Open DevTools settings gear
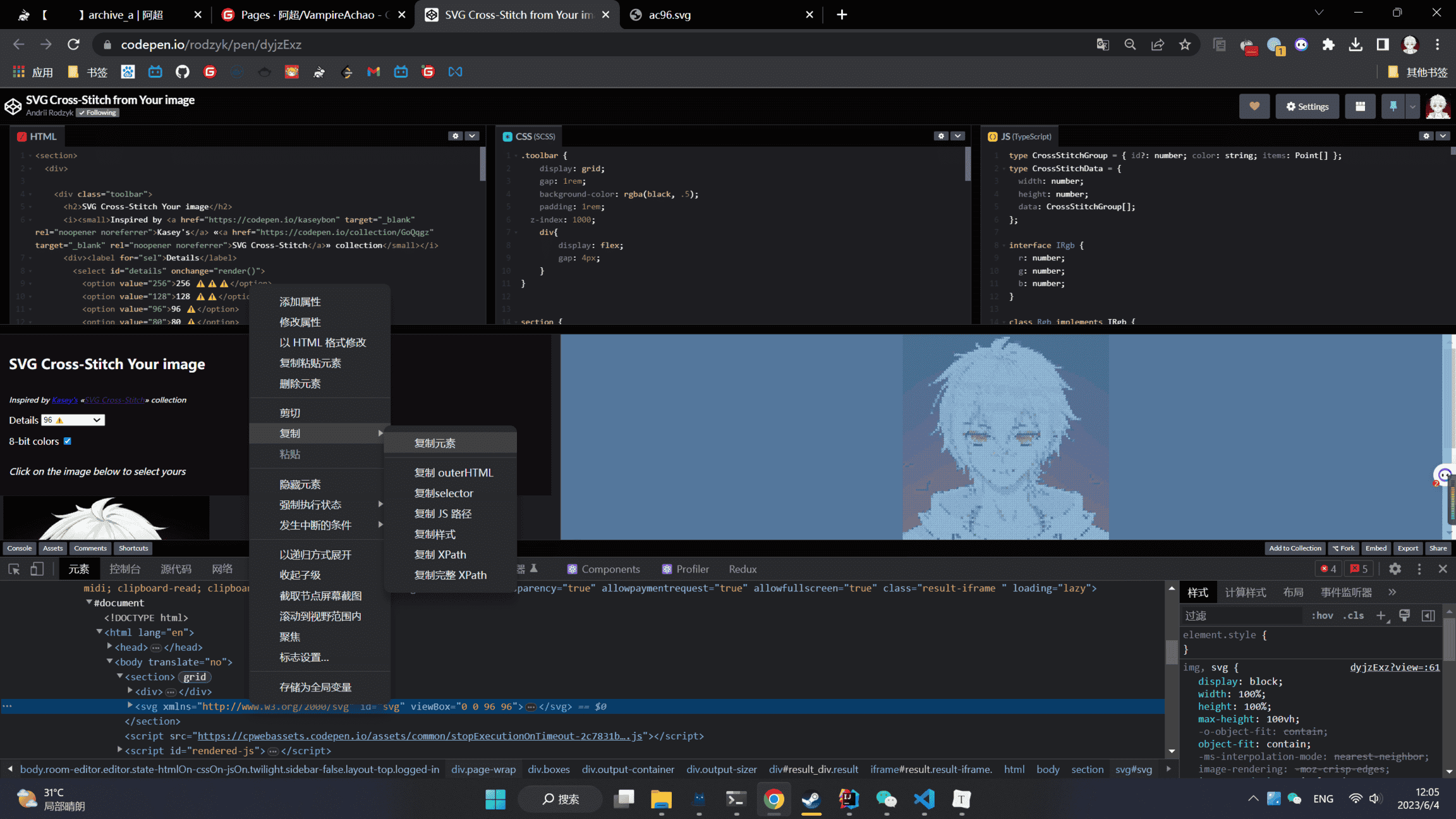Screen dimensions: 1456x819 pos(1395,569)
